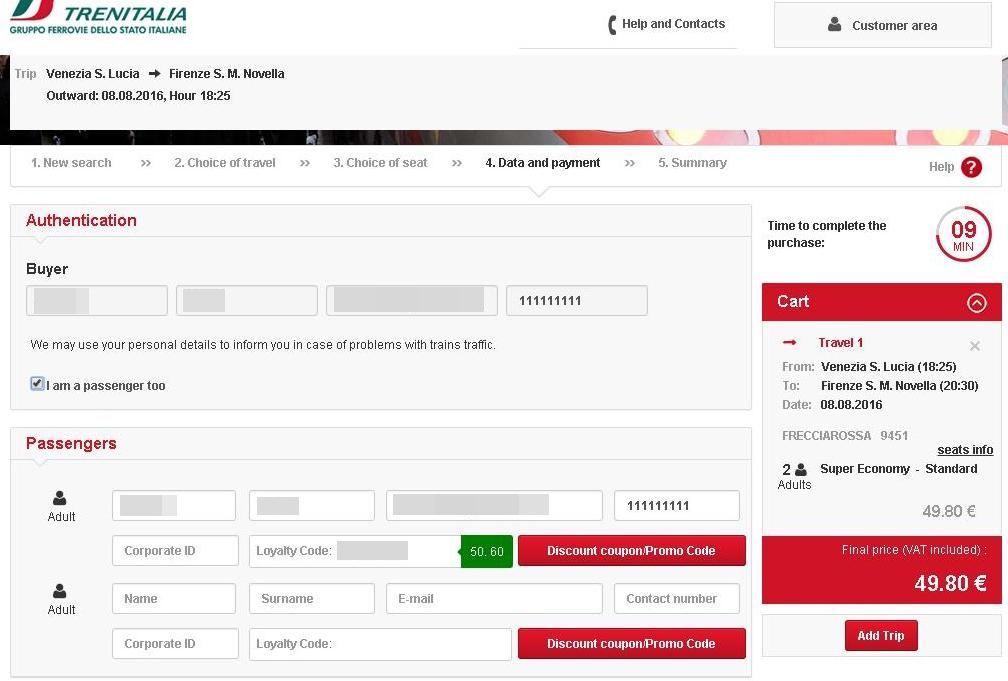The width and height of the screenshot is (1008, 681).
Task: Go to step 3. Choice of seat
Action: 380,163
